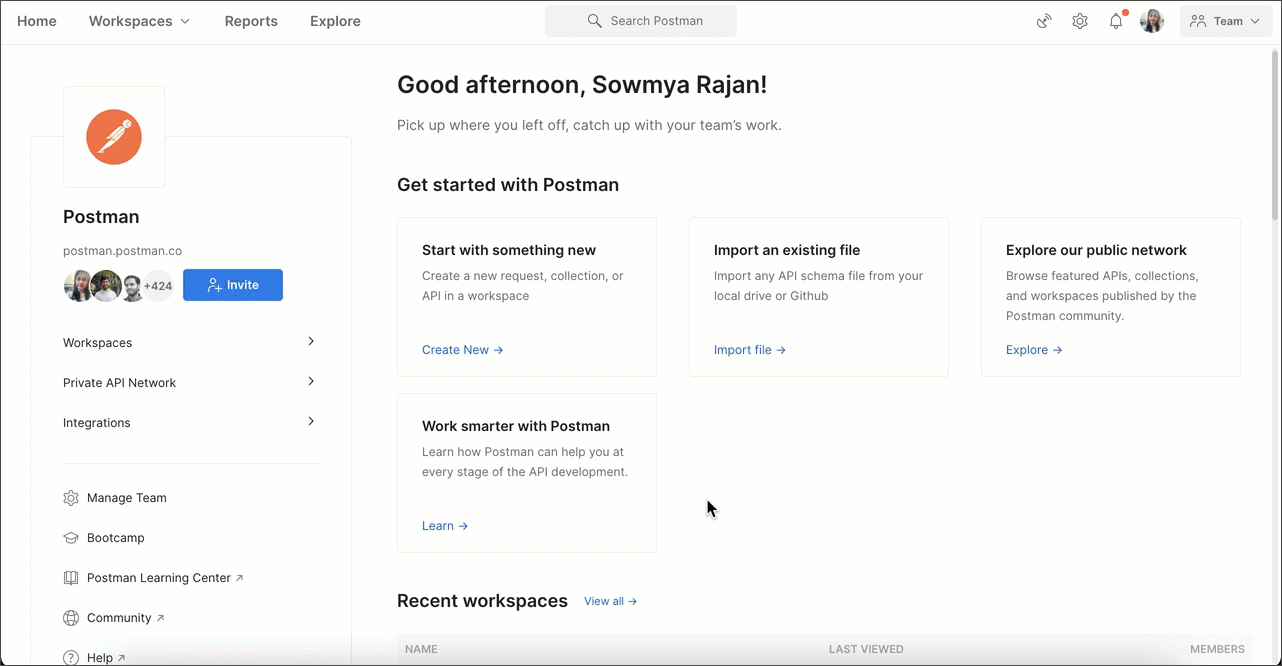Click Explore our public network card title
The width and height of the screenshot is (1282, 666).
point(1096,250)
